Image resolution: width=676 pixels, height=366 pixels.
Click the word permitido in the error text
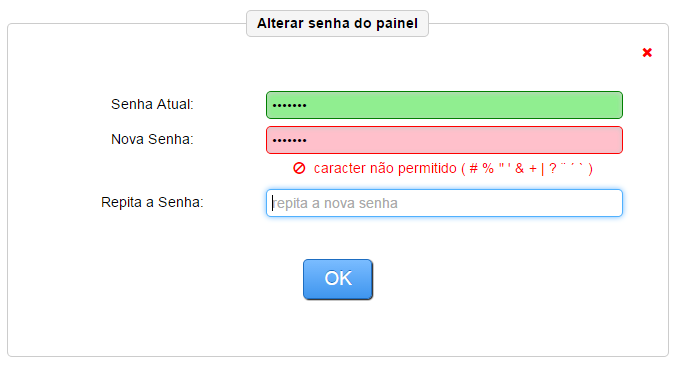[427, 168]
